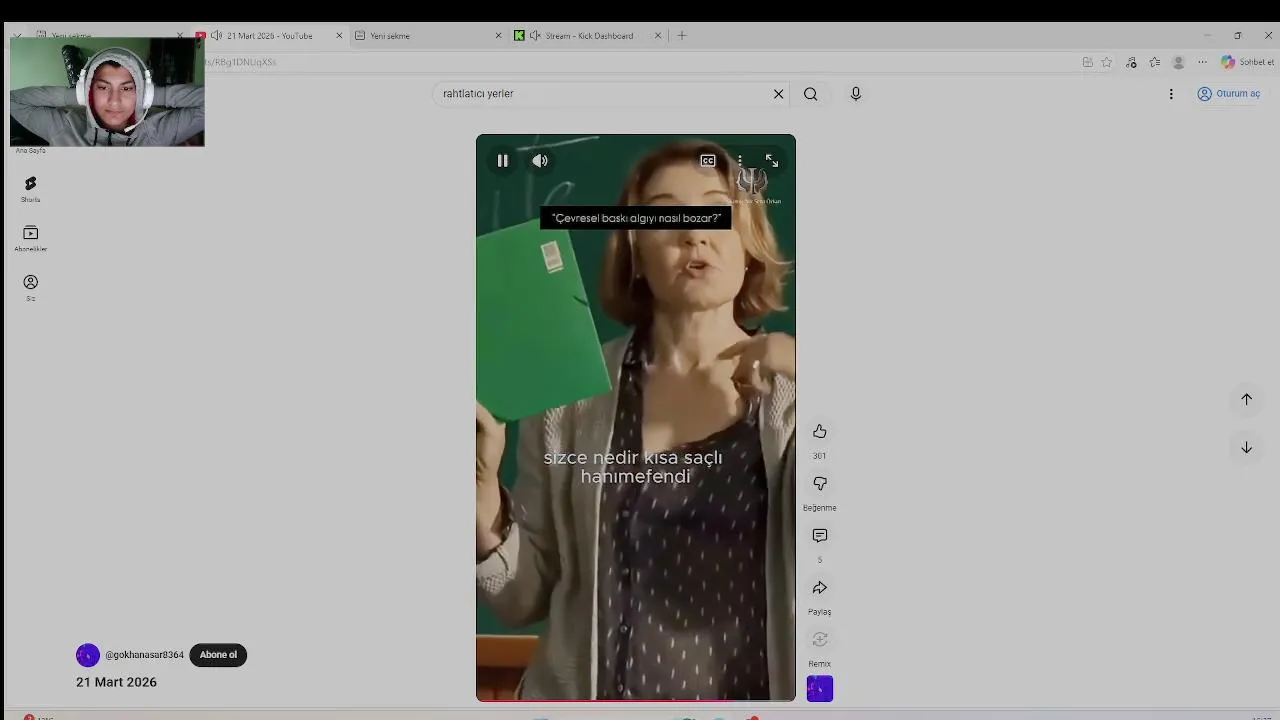Viewport: 1280px width, 720px height.
Task: Open Shorts in the sidebar
Action: [31, 188]
